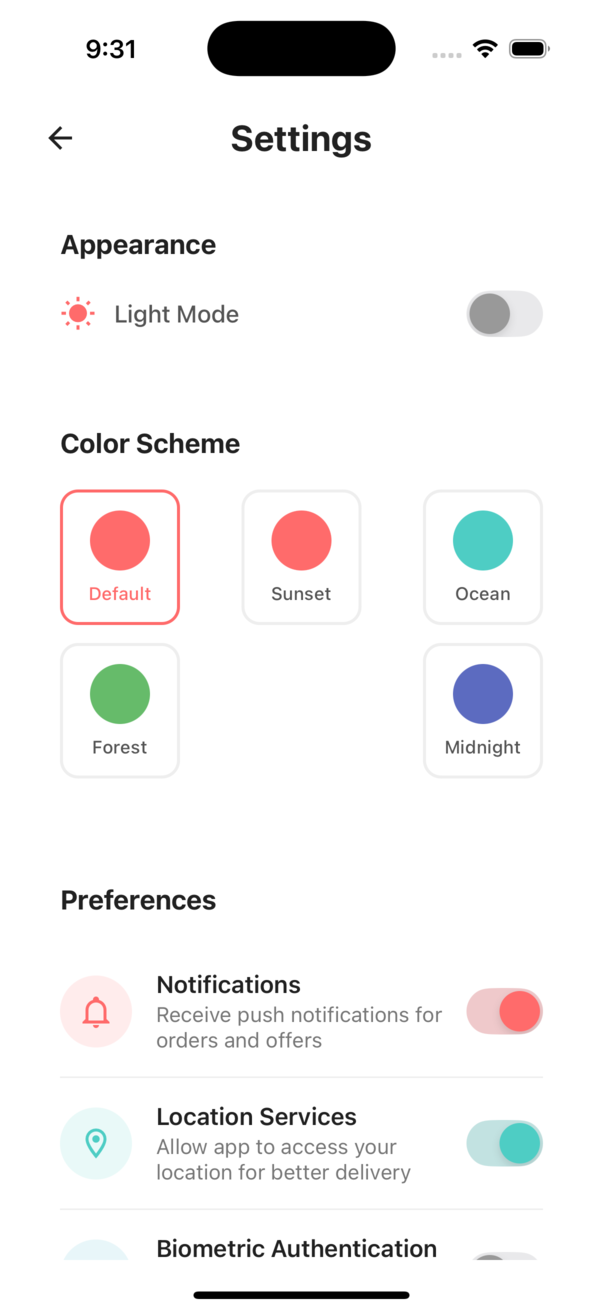This screenshot has width=603, height=1311.
Task: Tap the back arrow icon
Action: tap(61, 138)
